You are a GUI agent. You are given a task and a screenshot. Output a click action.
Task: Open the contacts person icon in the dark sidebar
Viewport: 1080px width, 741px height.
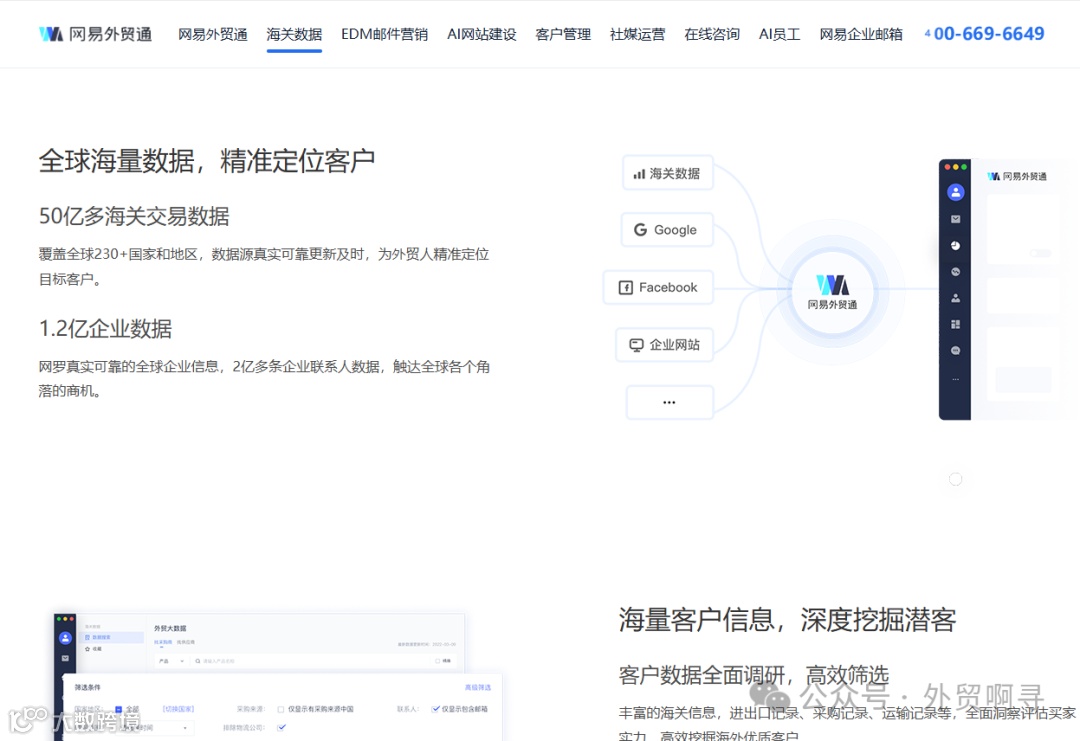pyautogui.click(x=955, y=298)
